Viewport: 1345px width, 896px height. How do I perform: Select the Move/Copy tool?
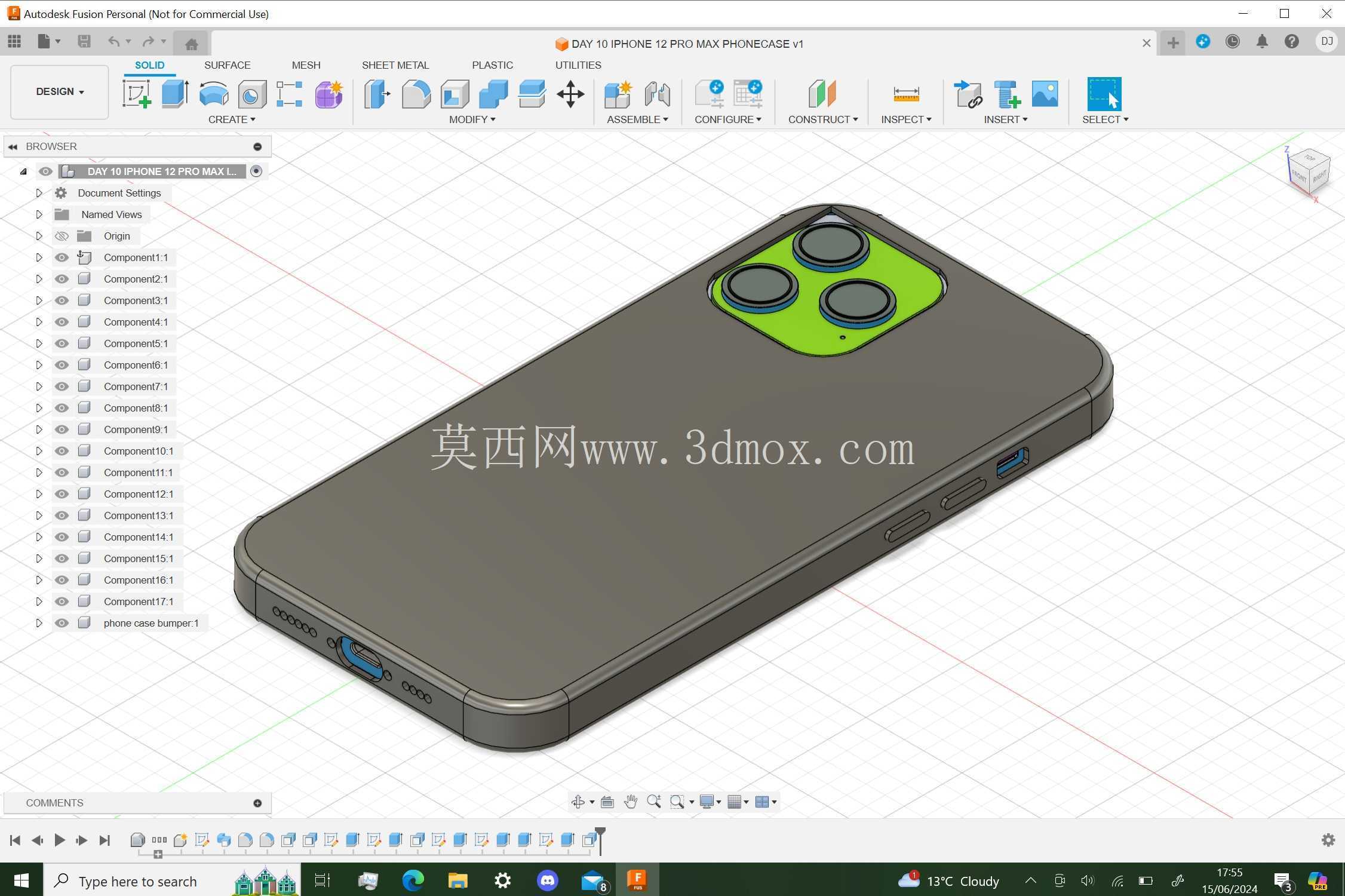(570, 94)
